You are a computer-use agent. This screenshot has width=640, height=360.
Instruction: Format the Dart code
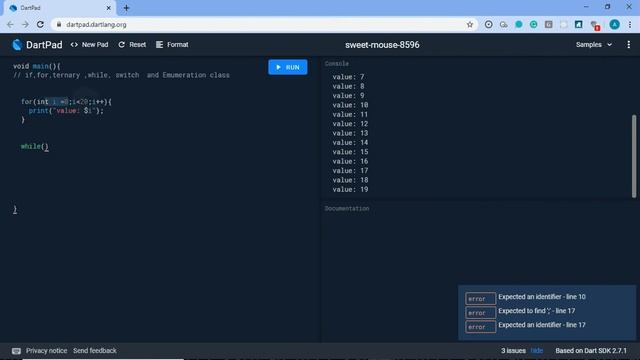172,44
